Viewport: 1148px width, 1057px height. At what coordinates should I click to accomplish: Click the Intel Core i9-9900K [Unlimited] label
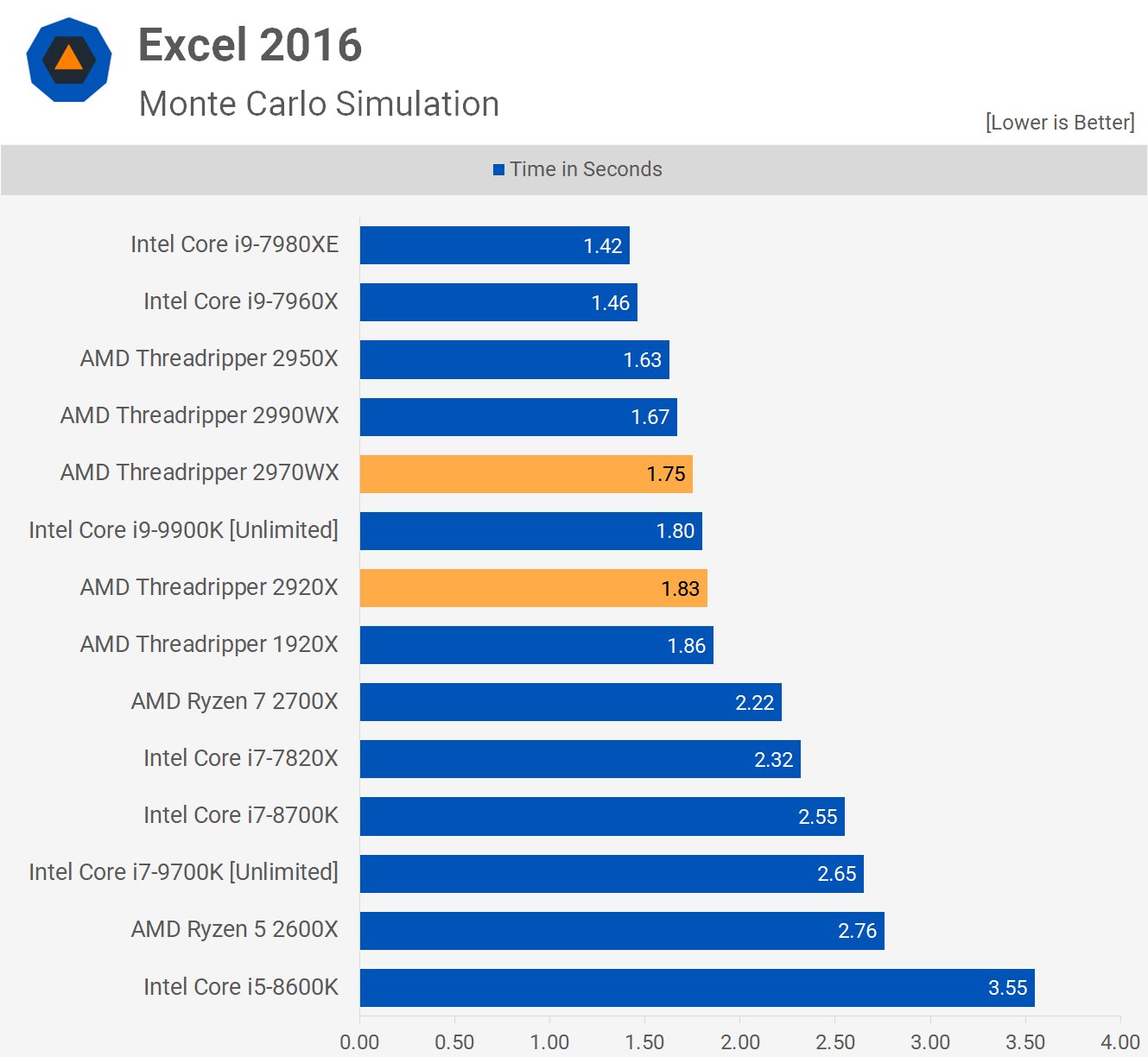pos(183,530)
